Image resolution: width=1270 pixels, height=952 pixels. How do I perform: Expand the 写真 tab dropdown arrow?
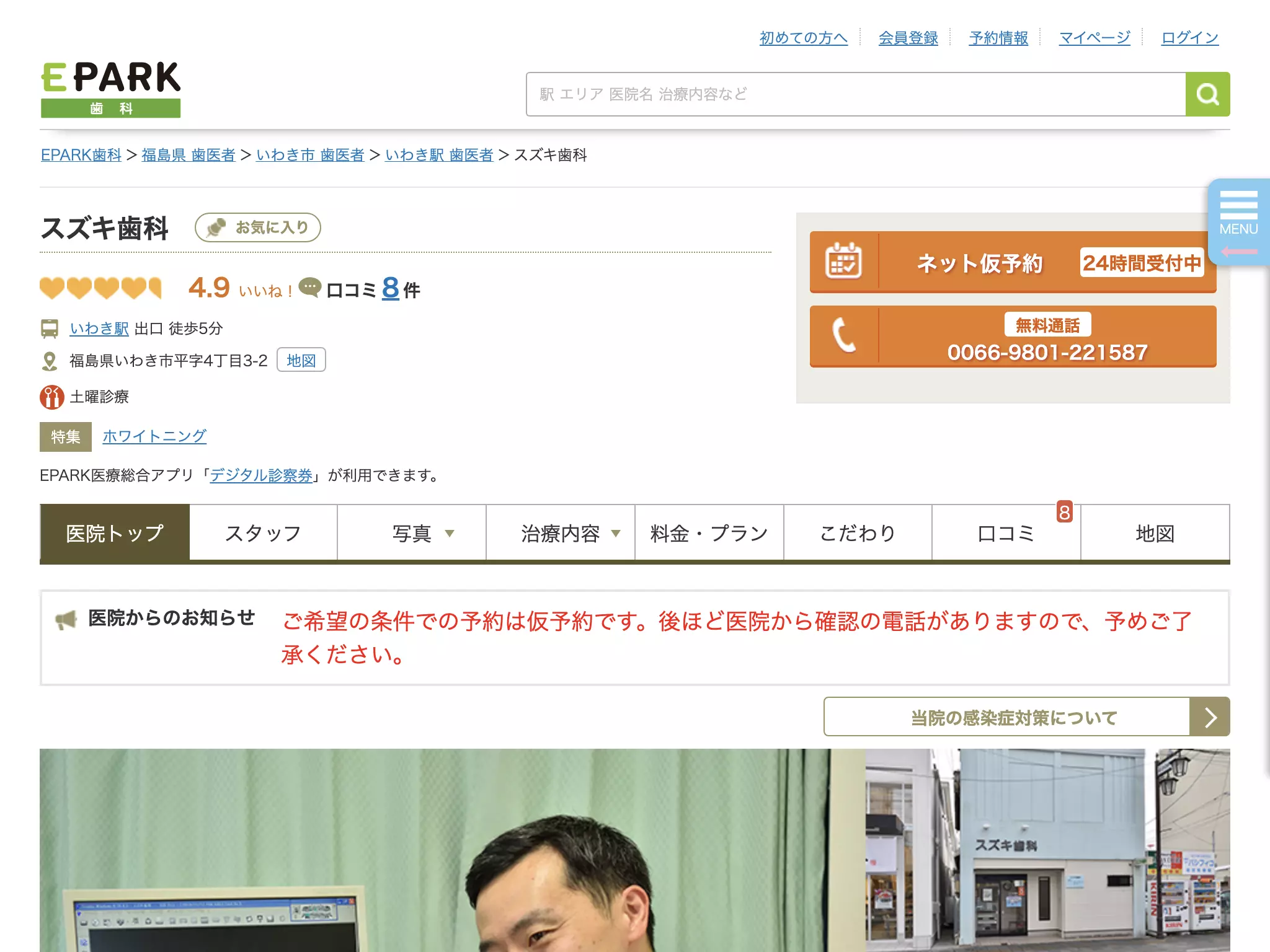click(450, 534)
